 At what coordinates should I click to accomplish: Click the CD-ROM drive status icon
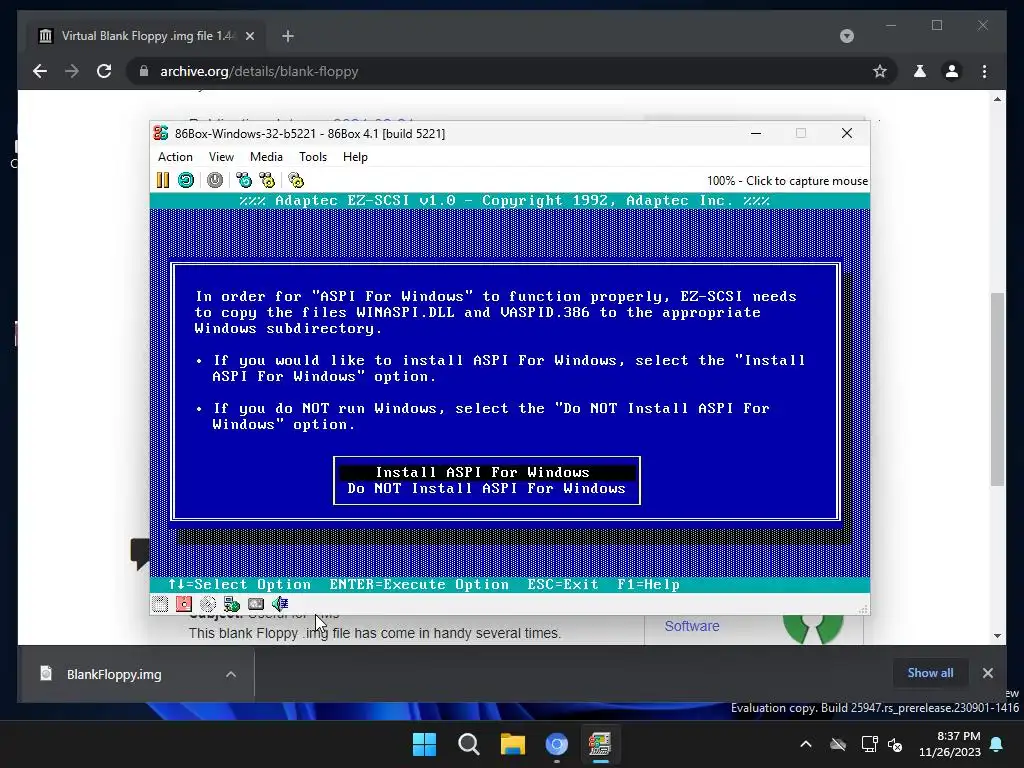tap(208, 604)
